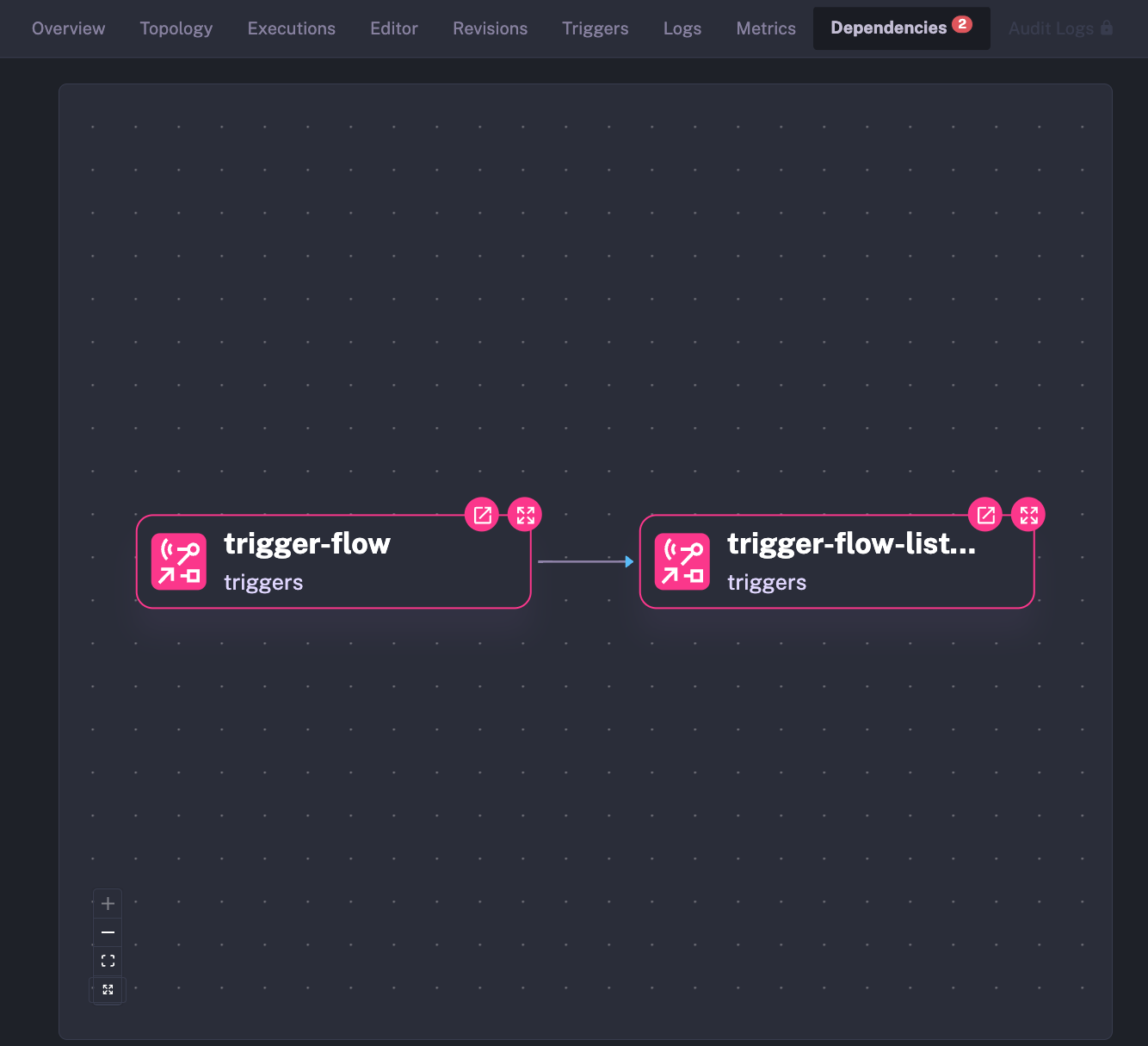Select the trigger-flow node title
This screenshot has height=1046, width=1148.
click(307, 544)
